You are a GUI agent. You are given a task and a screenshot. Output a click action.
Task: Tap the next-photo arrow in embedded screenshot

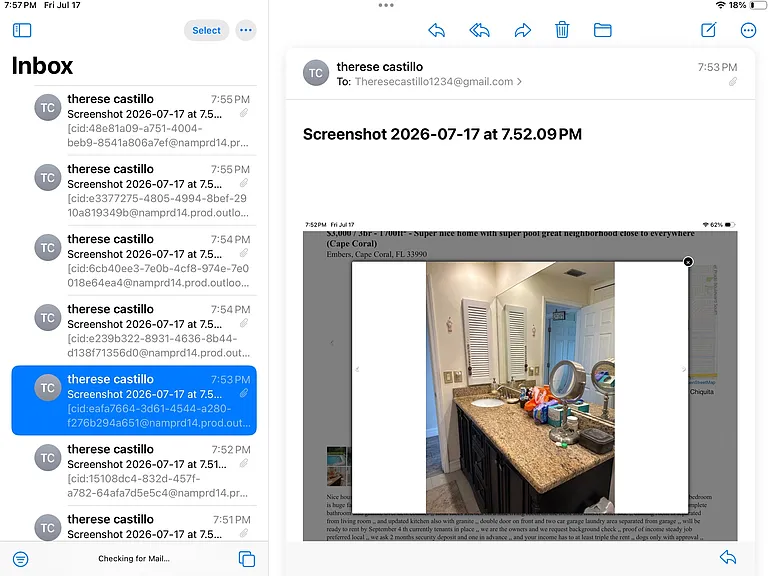(x=684, y=369)
